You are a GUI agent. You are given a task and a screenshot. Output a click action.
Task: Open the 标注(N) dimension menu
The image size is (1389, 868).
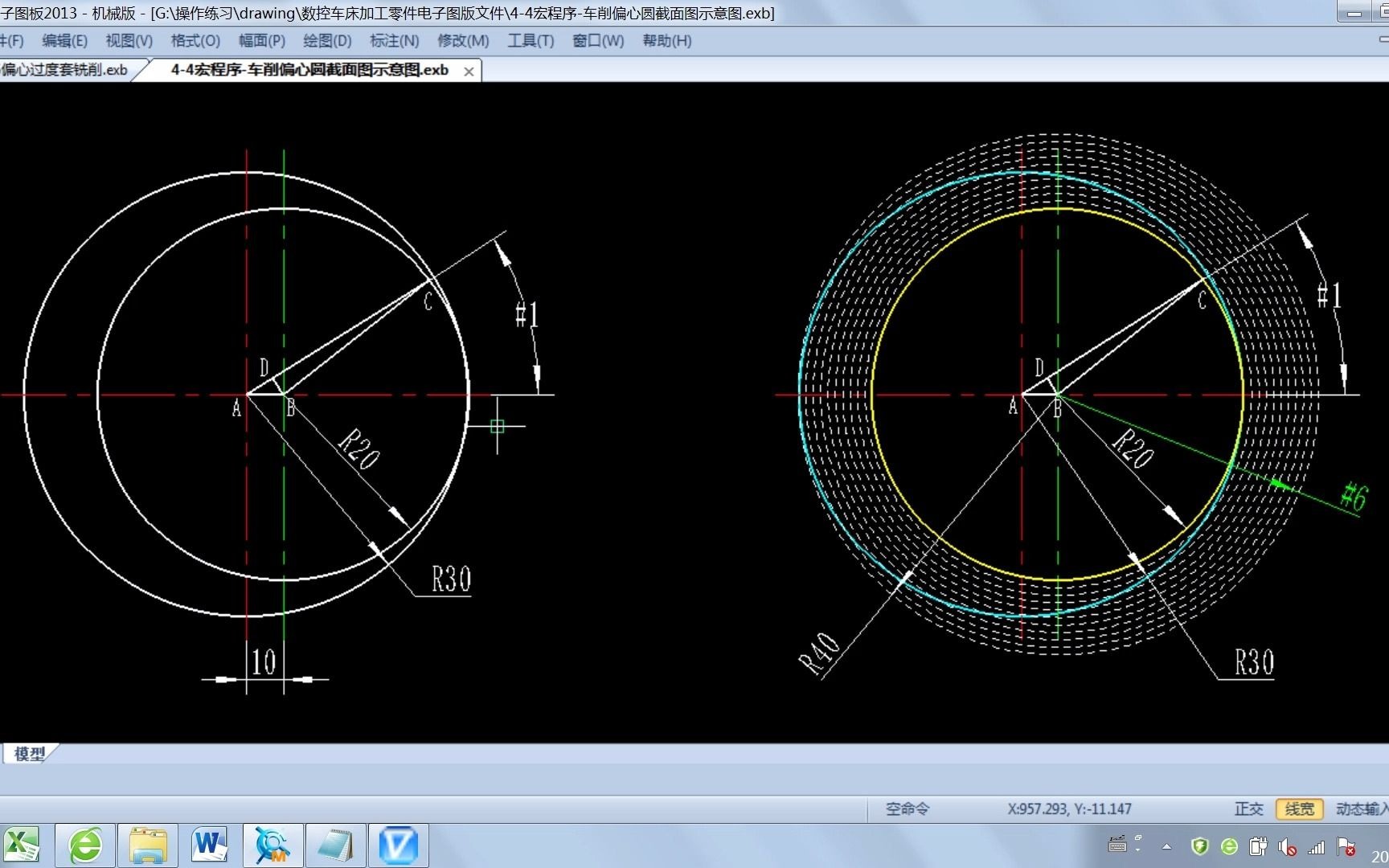(x=394, y=41)
